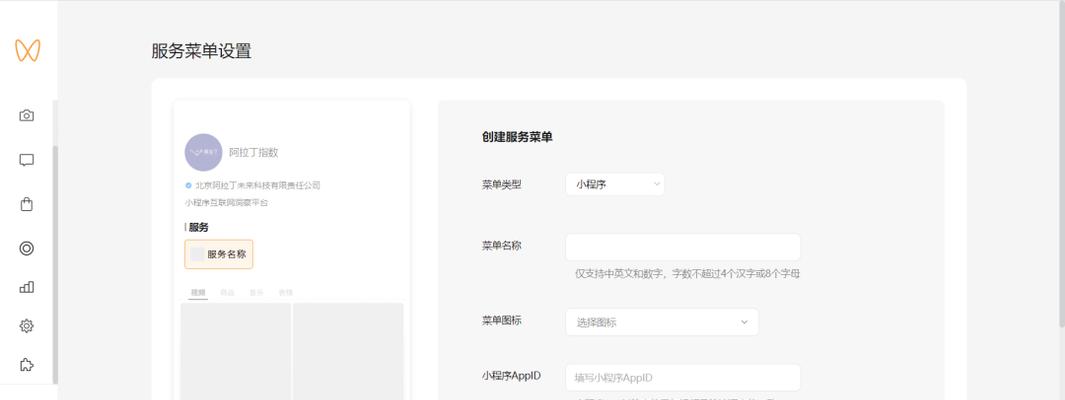Click the 阿拉丁指数 account name

pyautogui.click(x=253, y=152)
